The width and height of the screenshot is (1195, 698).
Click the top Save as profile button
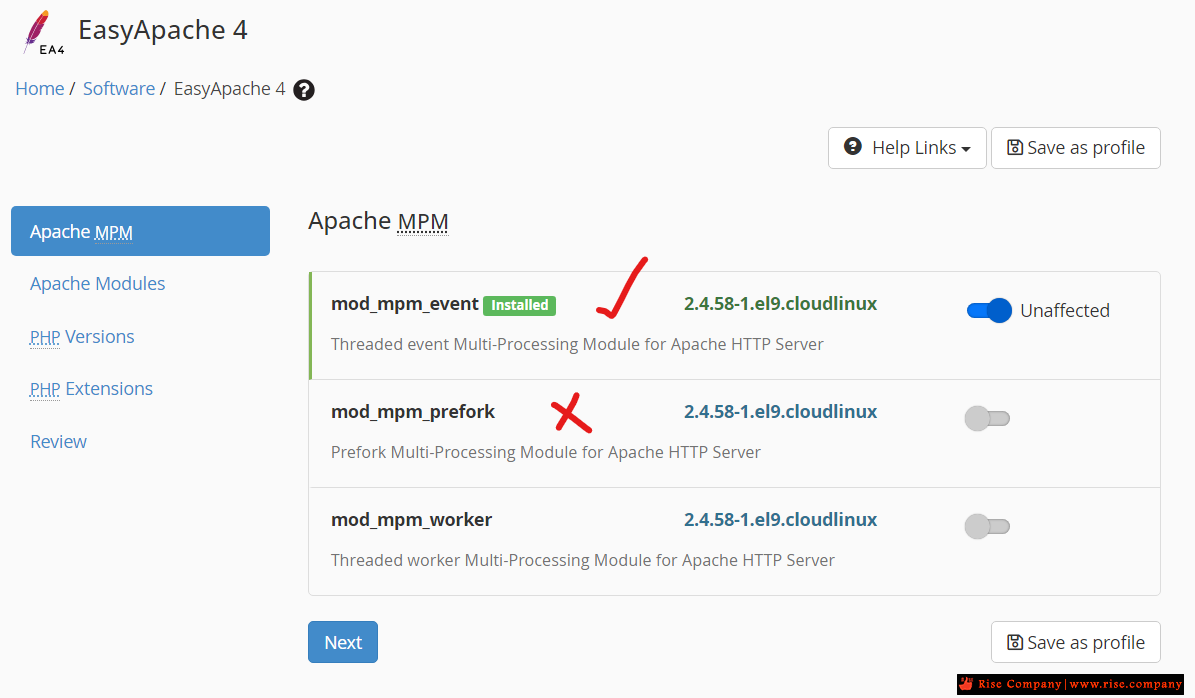click(x=1075, y=148)
